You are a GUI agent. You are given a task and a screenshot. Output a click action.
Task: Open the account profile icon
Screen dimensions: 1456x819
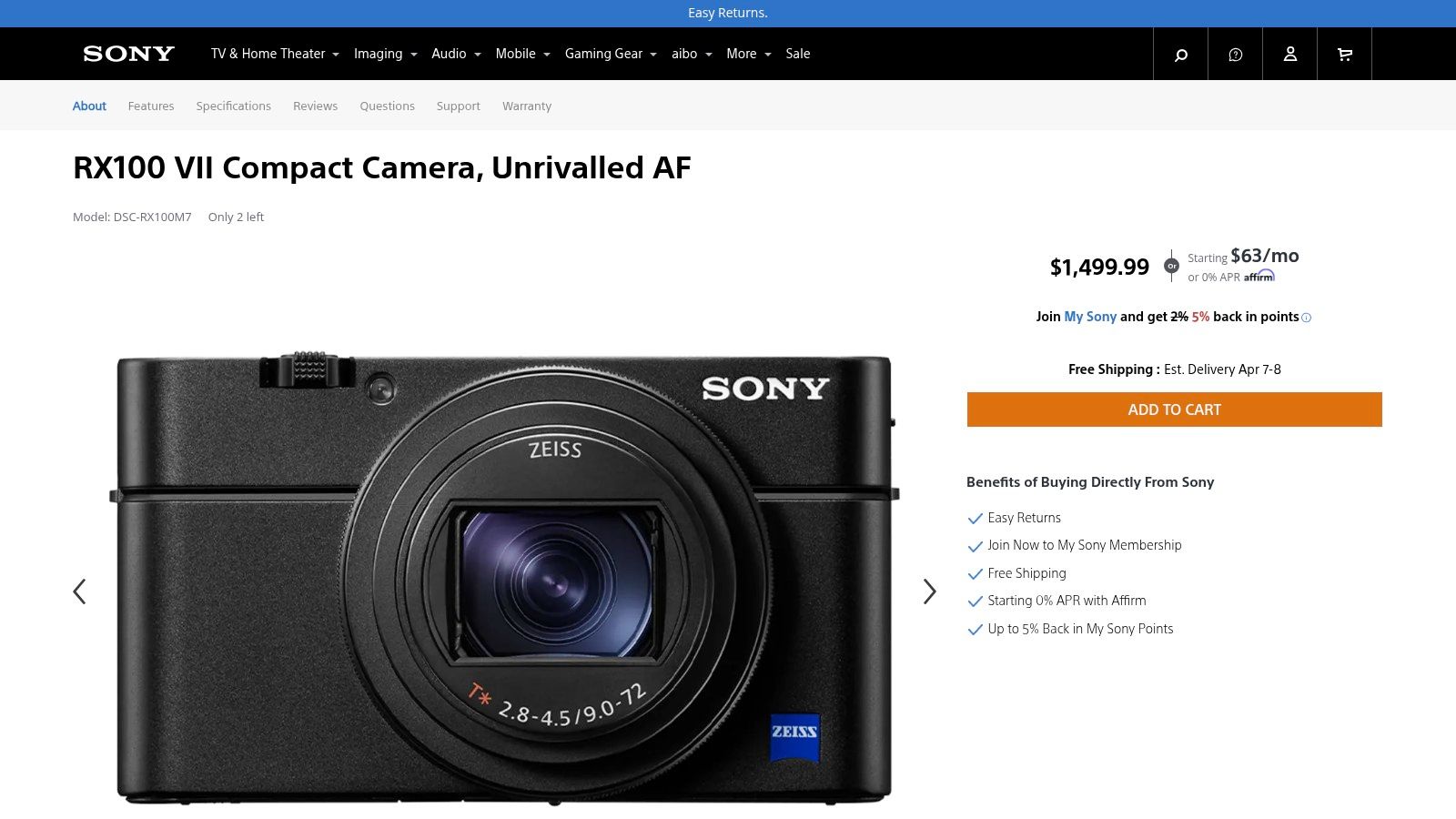[x=1289, y=55]
